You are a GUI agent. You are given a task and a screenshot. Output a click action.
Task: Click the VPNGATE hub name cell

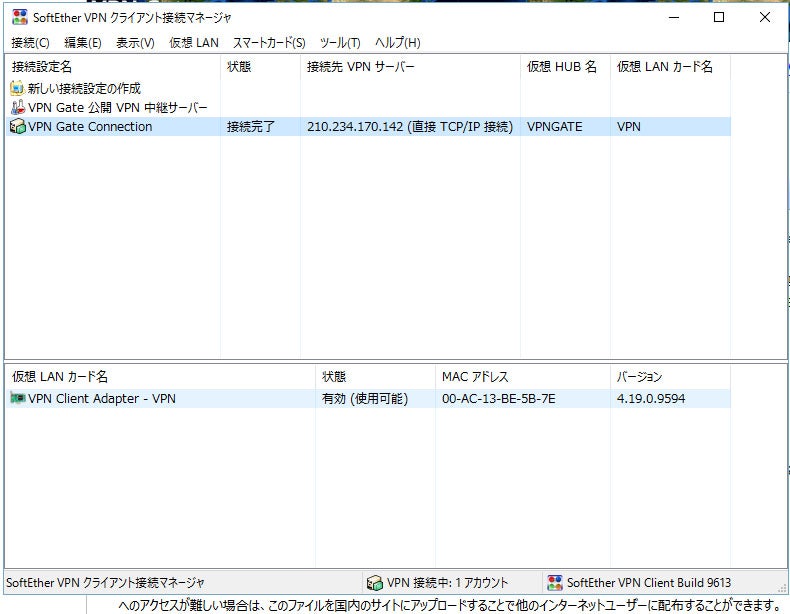(554, 126)
